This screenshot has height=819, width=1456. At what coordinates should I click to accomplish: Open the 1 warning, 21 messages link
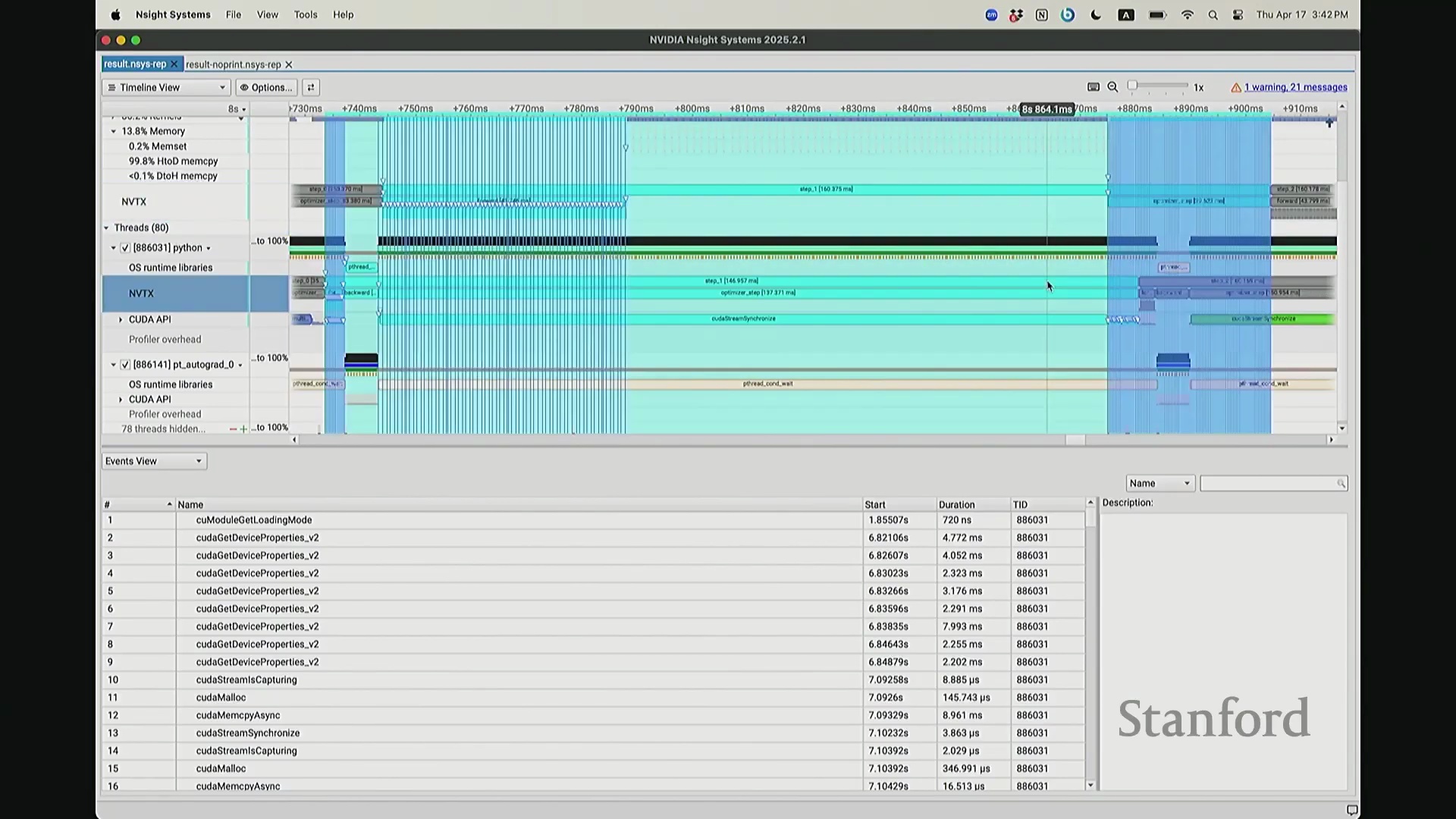tap(1295, 87)
